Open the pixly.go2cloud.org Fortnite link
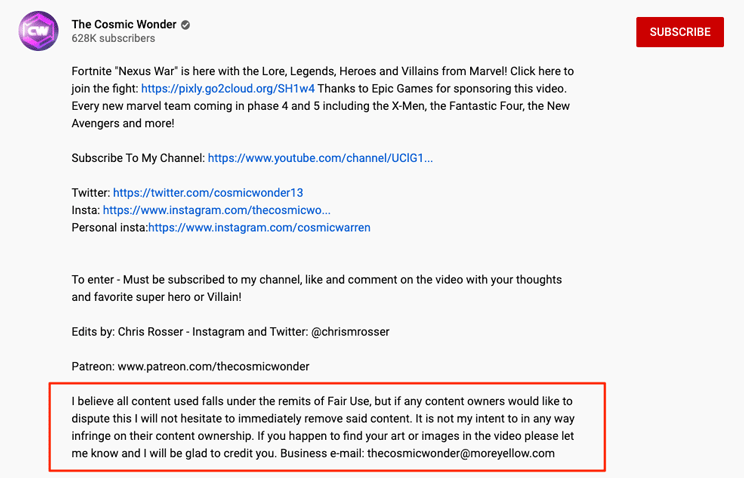Image resolution: width=744 pixels, height=478 pixels. tap(228, 89)
